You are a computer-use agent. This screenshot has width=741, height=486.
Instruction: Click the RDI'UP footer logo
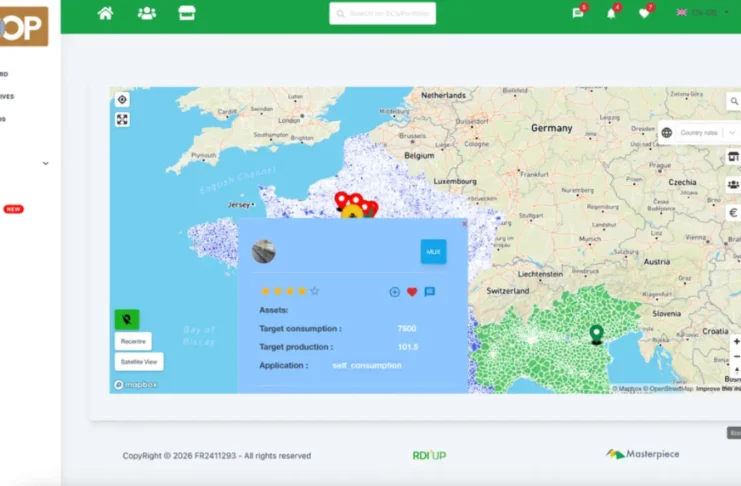pos(429,455)
